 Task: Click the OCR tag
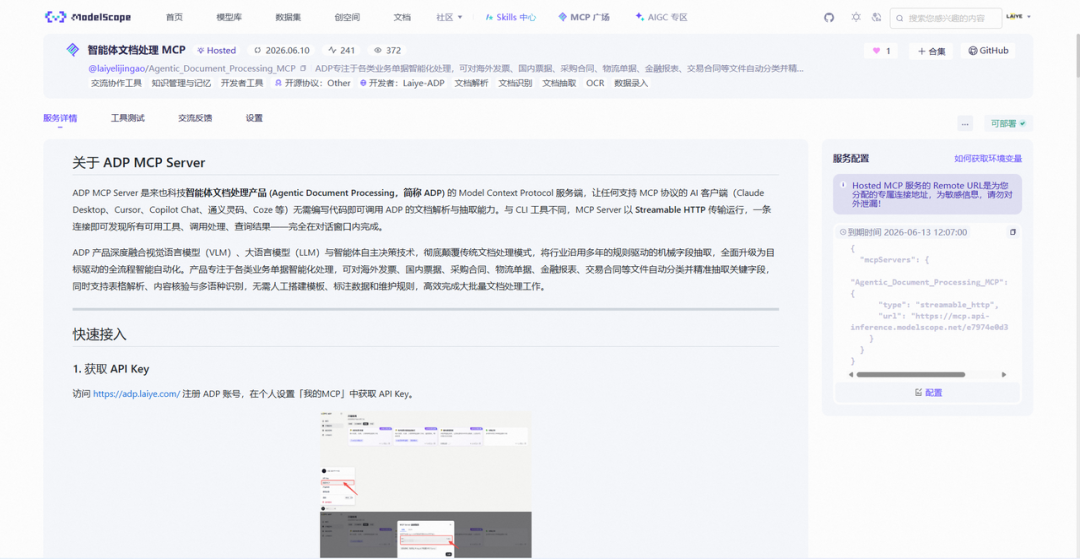coord(595,83)
